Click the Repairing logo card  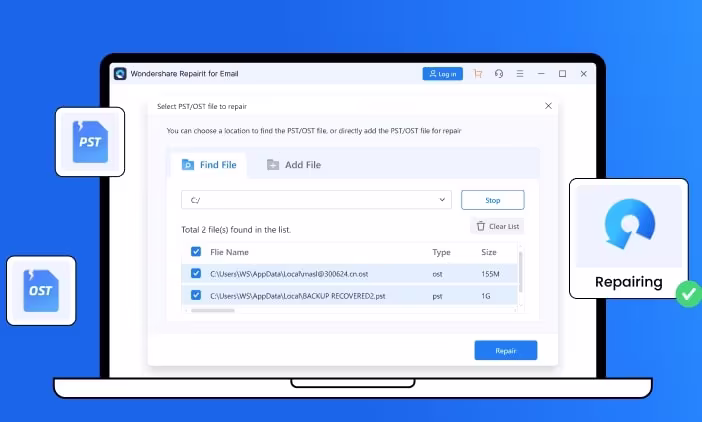coord(629,238)
